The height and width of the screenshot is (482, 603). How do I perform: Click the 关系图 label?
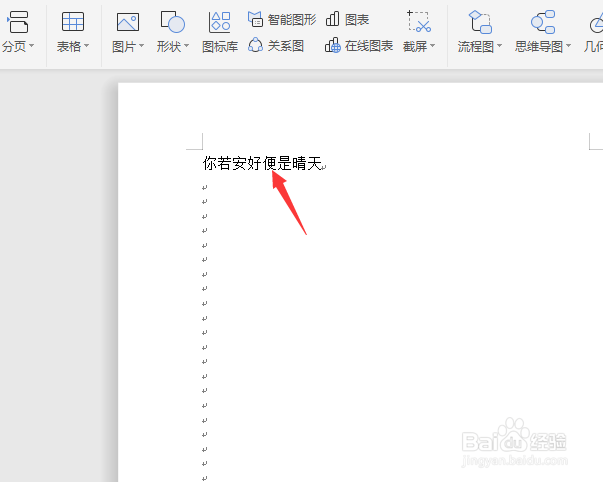pyautogui.click(x=286, y=46)
